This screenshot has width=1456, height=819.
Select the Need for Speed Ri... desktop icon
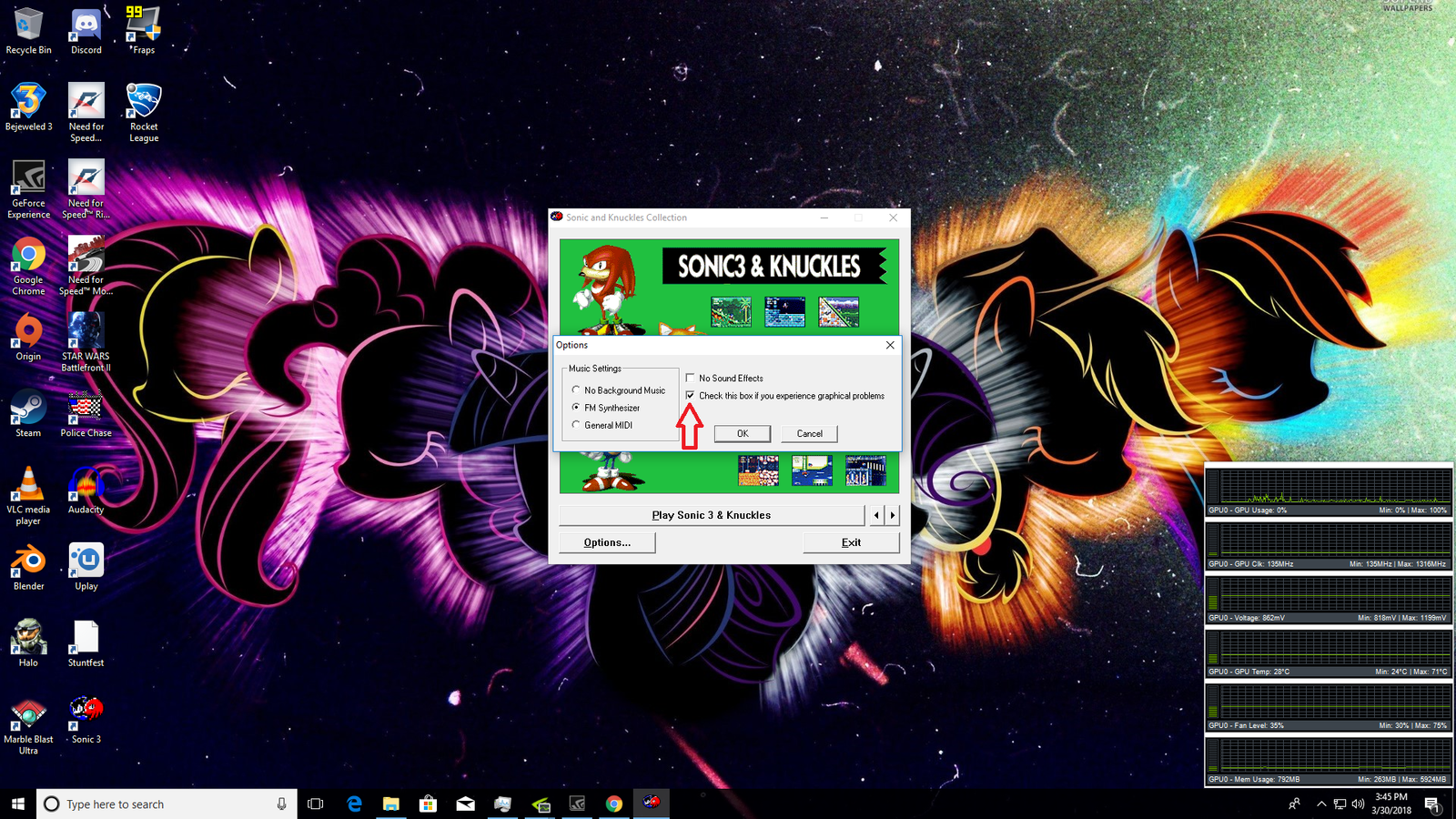tap(86, 189)
